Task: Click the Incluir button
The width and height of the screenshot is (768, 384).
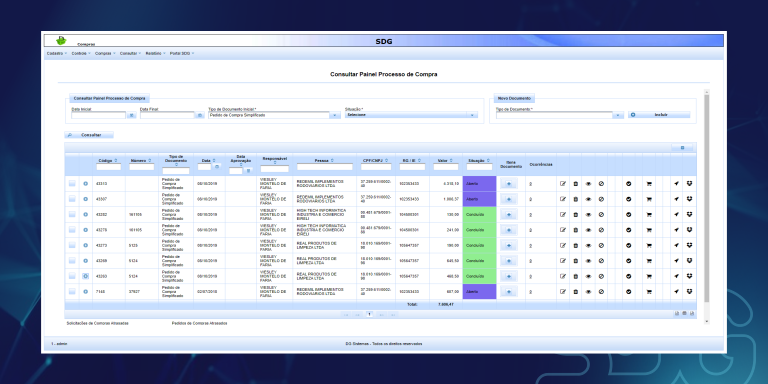Action: click(x=659, y=115)
